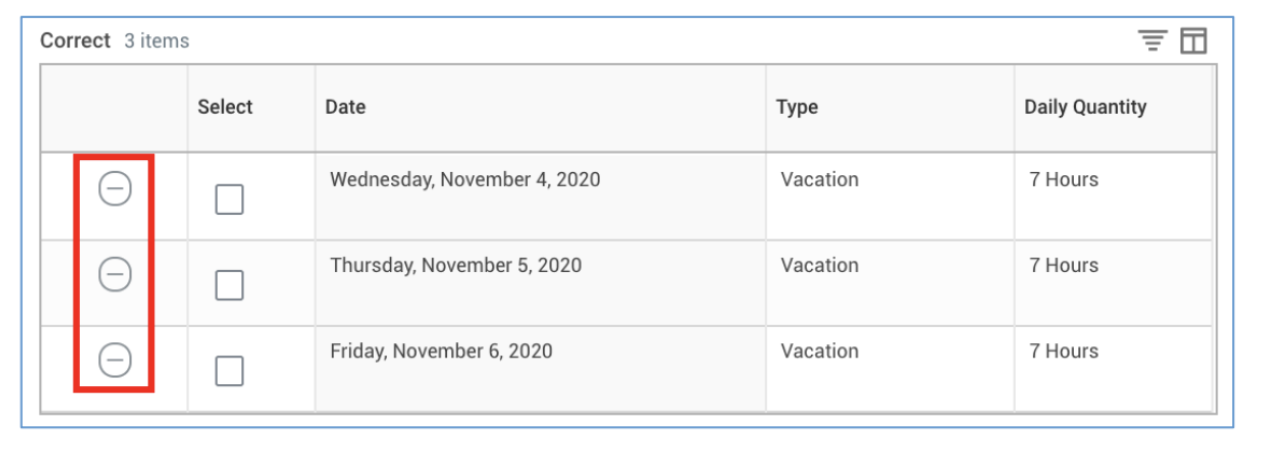Click the Daily Quantity column header
The image size is (1264, 450).
pos(1085,107)
